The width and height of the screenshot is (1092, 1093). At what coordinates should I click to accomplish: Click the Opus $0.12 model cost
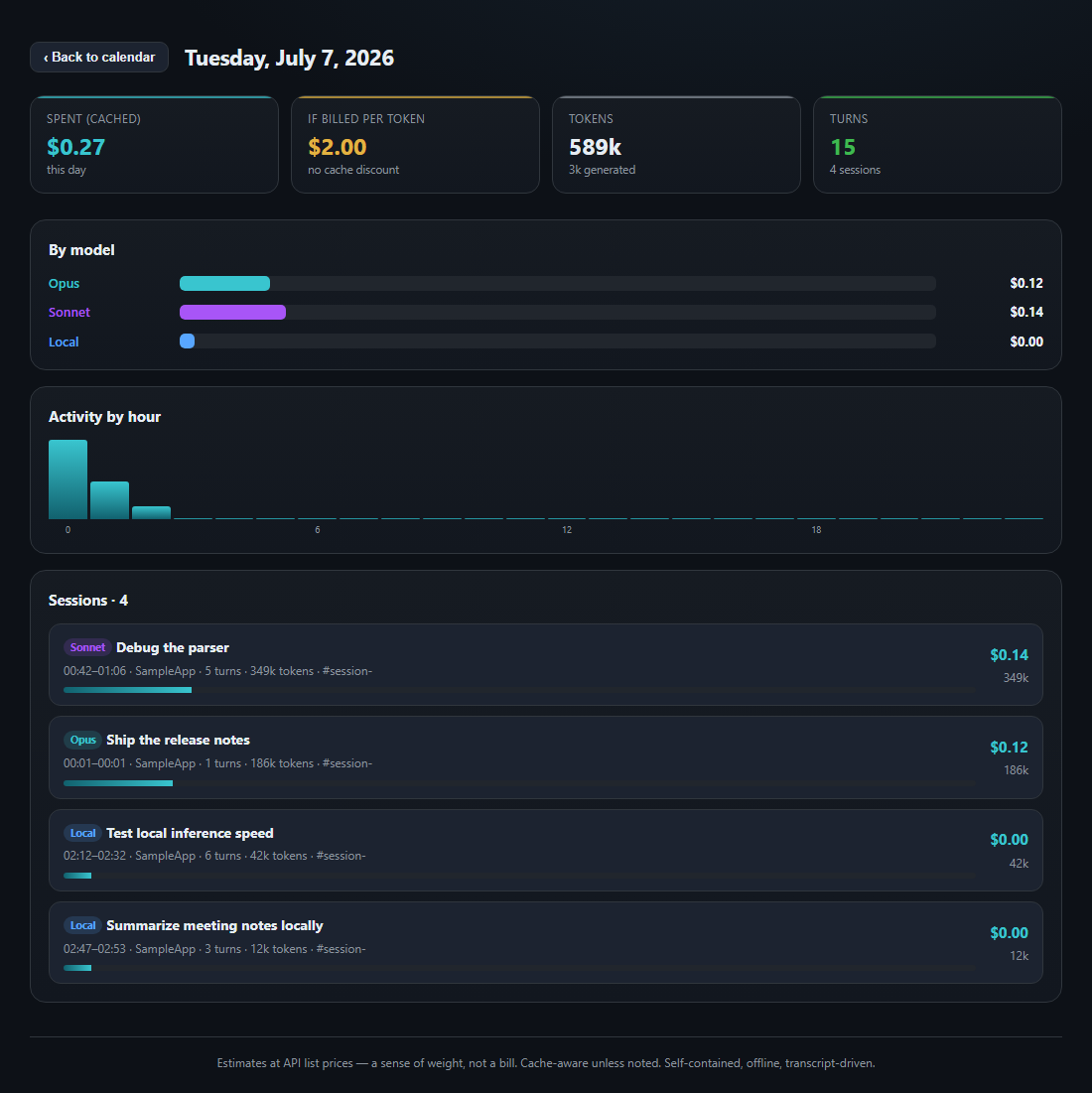click(1026, 283)
